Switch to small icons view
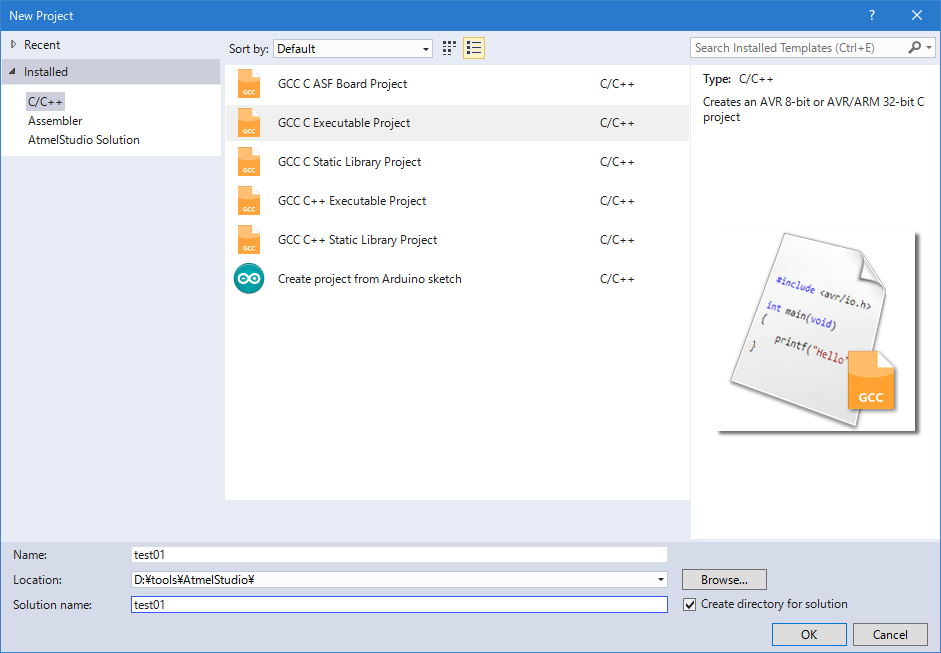Screen dimensions: 941x653 [x=449, y=48]
